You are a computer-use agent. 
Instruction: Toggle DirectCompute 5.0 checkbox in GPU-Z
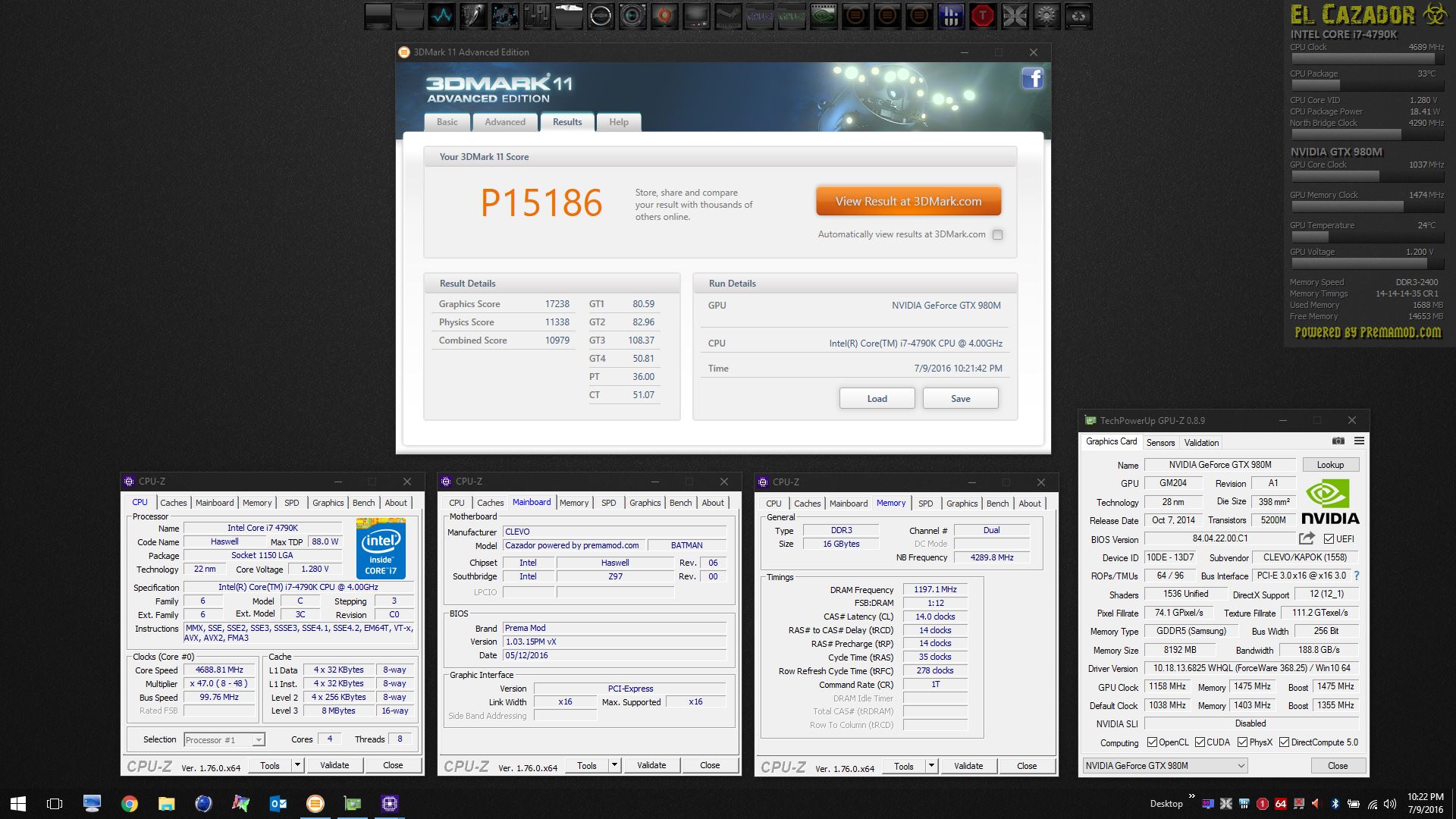pyautogui.click(x=1284, y=742)
